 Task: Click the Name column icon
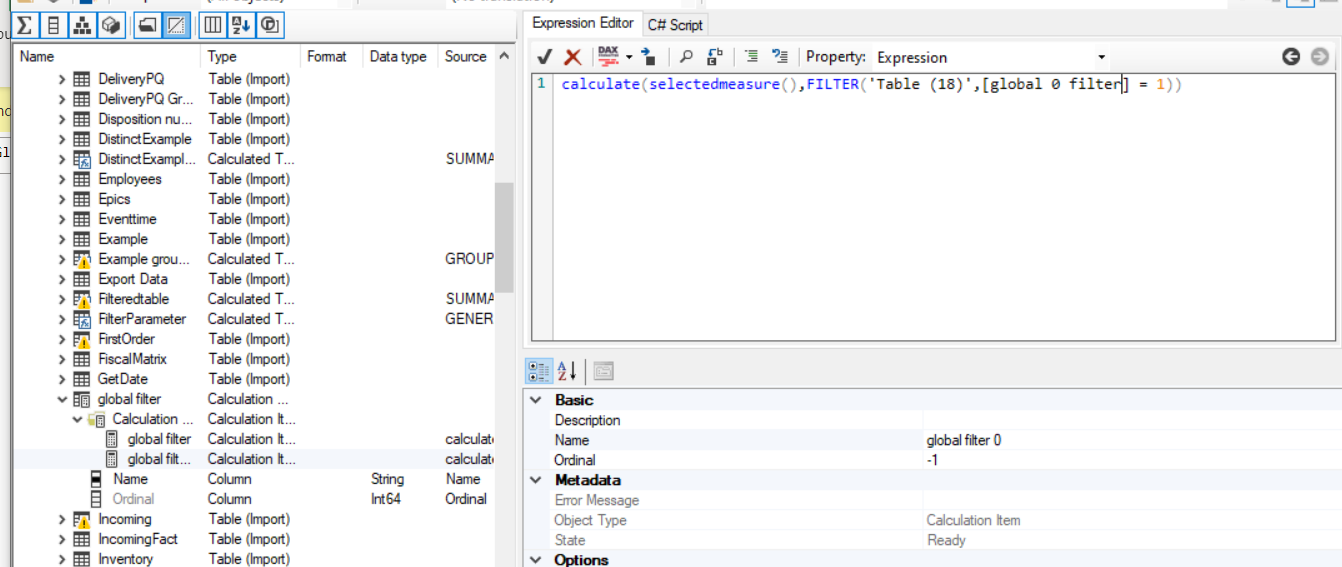(x=97, y=479)
